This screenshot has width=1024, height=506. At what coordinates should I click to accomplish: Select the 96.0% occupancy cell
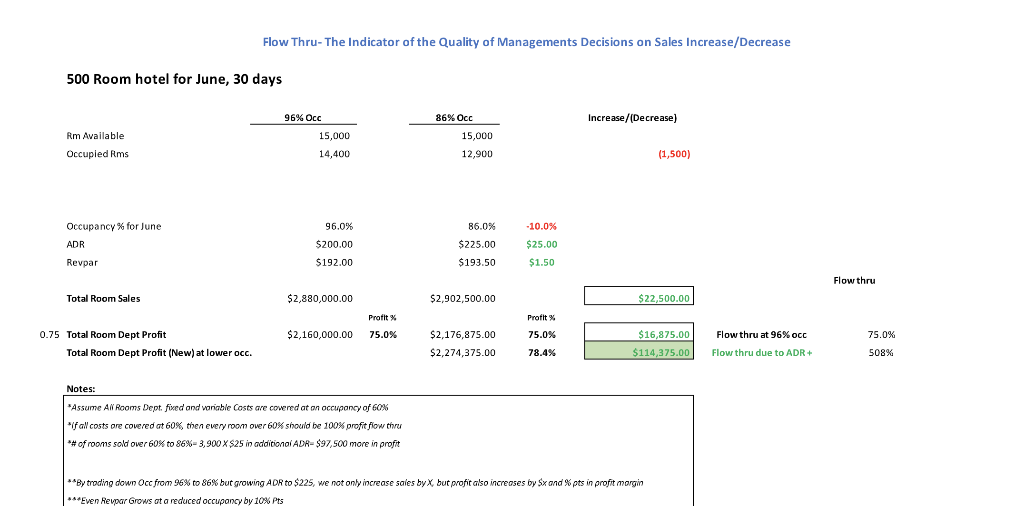[x=339, y=227]
